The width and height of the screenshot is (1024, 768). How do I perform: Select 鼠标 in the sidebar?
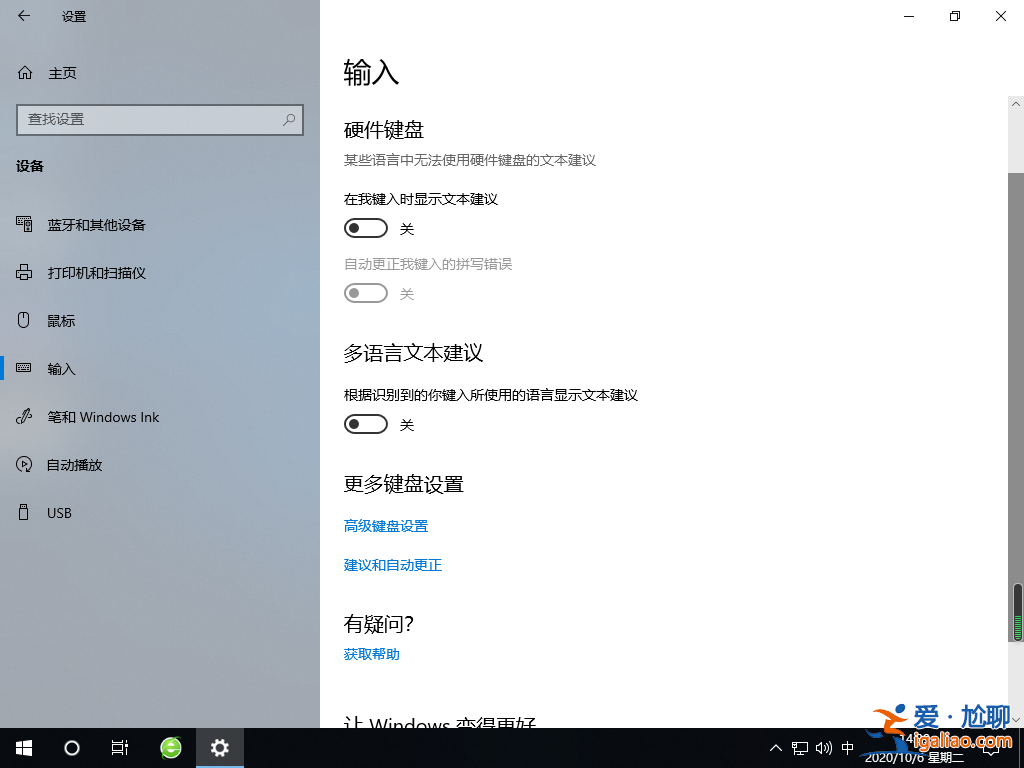(x=61, y=320)
